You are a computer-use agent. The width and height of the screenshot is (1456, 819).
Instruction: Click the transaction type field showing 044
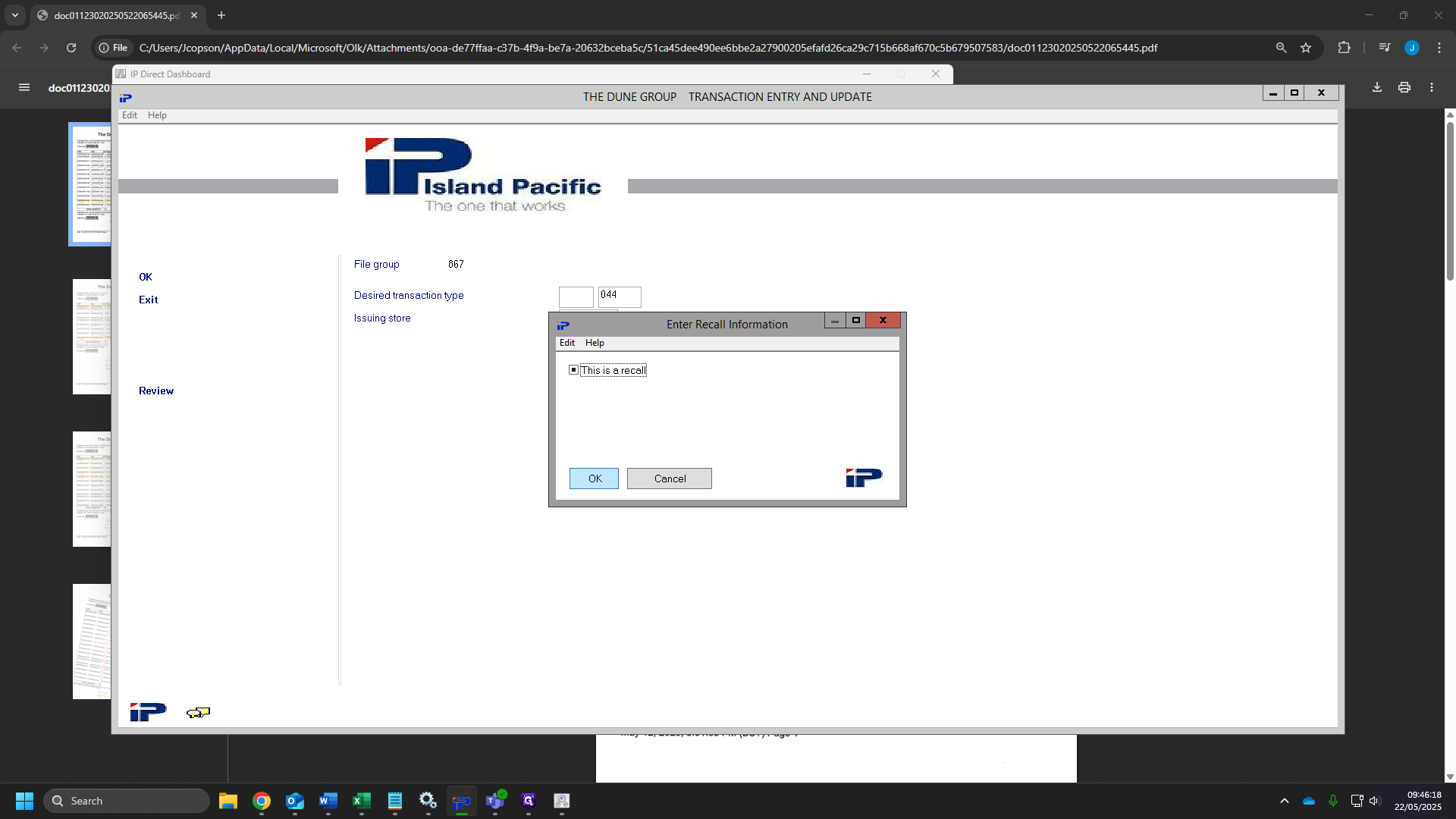pyautogui.click(x=620, y=297)
